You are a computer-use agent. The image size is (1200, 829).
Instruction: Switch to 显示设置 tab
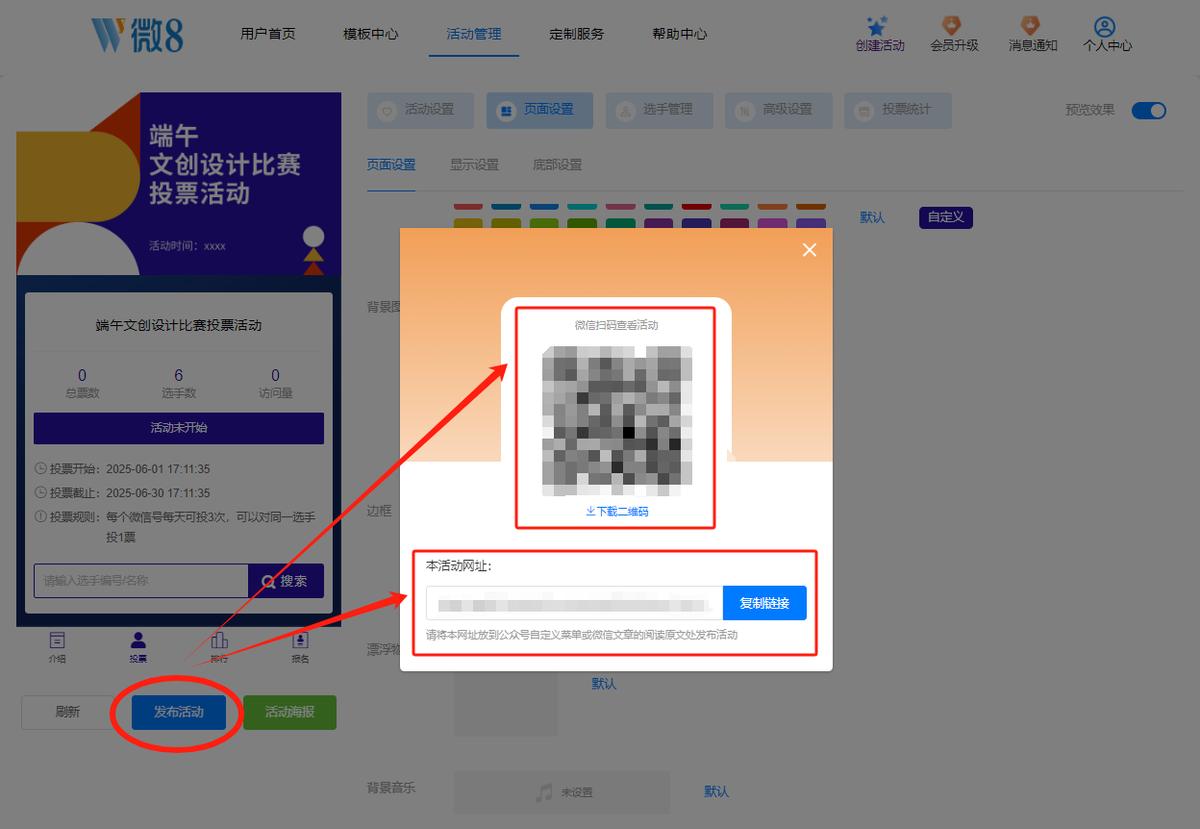point(474,165)
